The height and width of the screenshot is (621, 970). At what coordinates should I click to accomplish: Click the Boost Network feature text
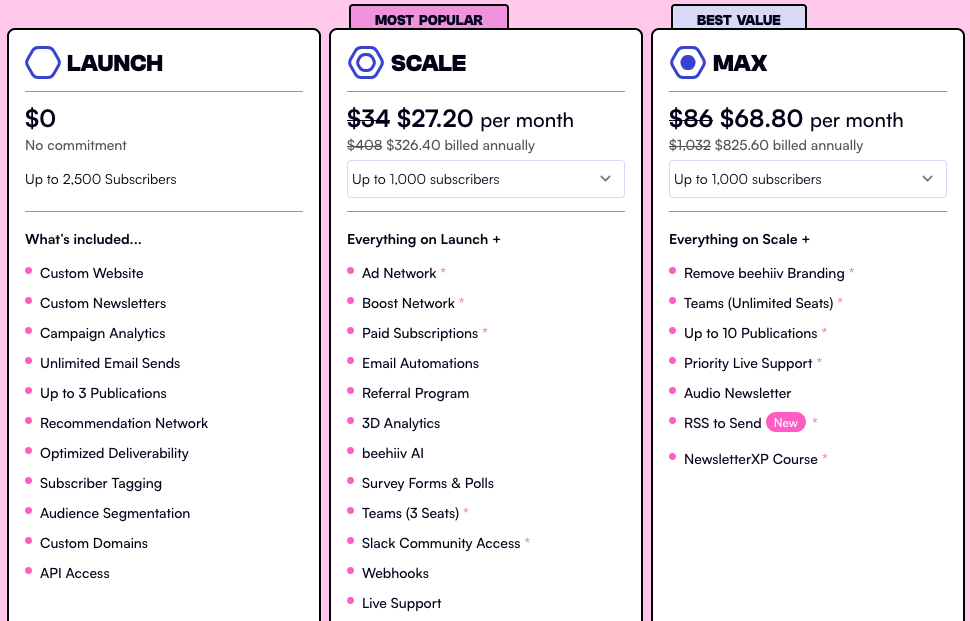[x=408, y=303]
